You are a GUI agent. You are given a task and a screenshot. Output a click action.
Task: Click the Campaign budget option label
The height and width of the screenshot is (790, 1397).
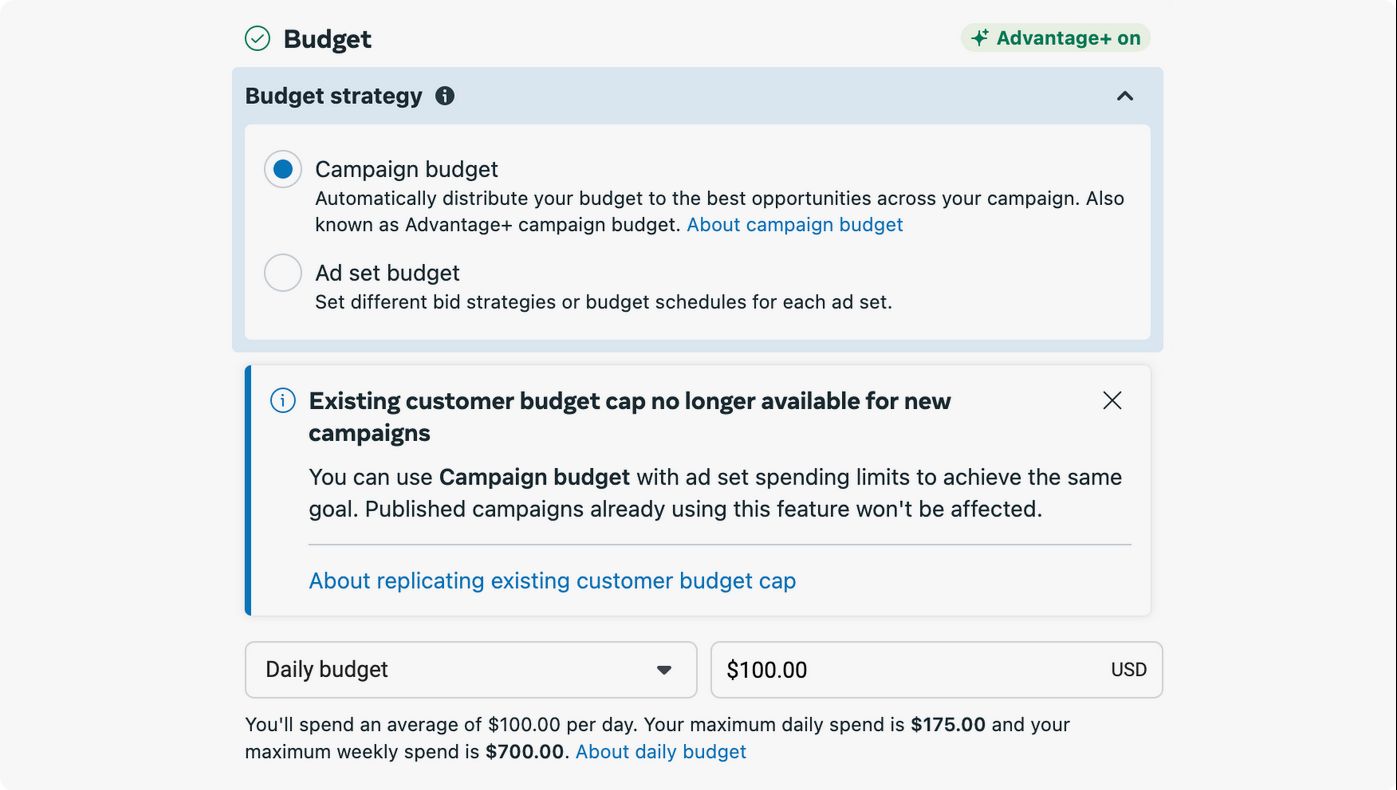406,170
